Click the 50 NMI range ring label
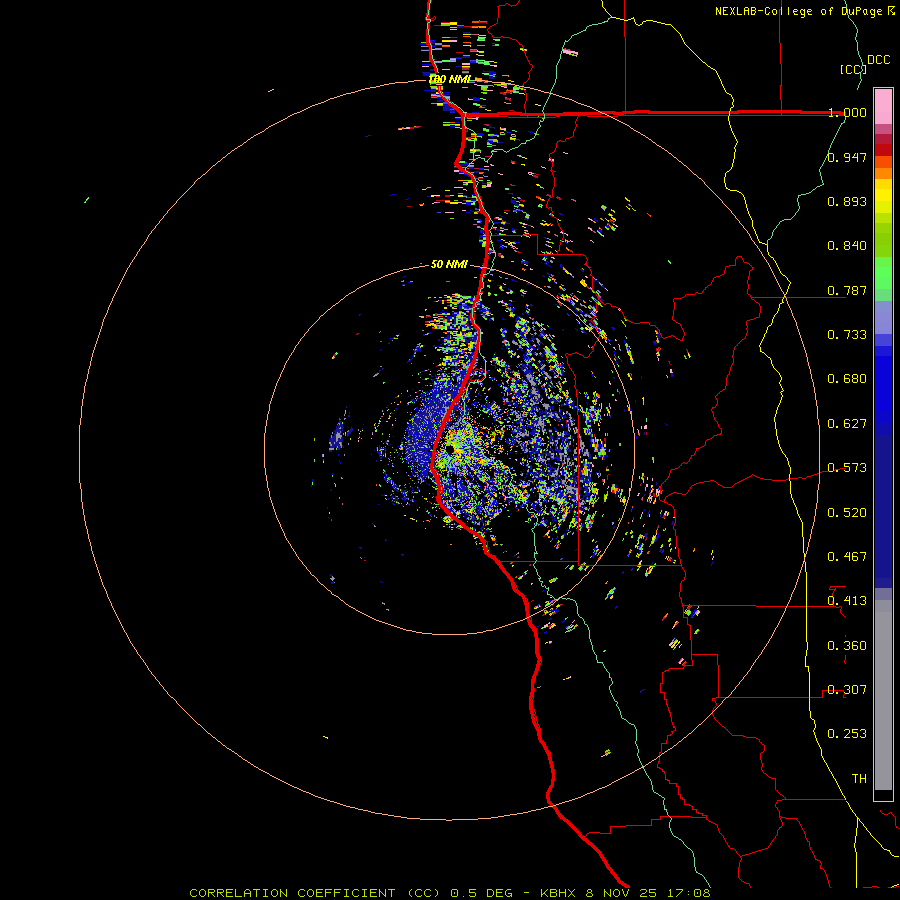The width and height of the screenshot is (900, 900). (449, 264)
